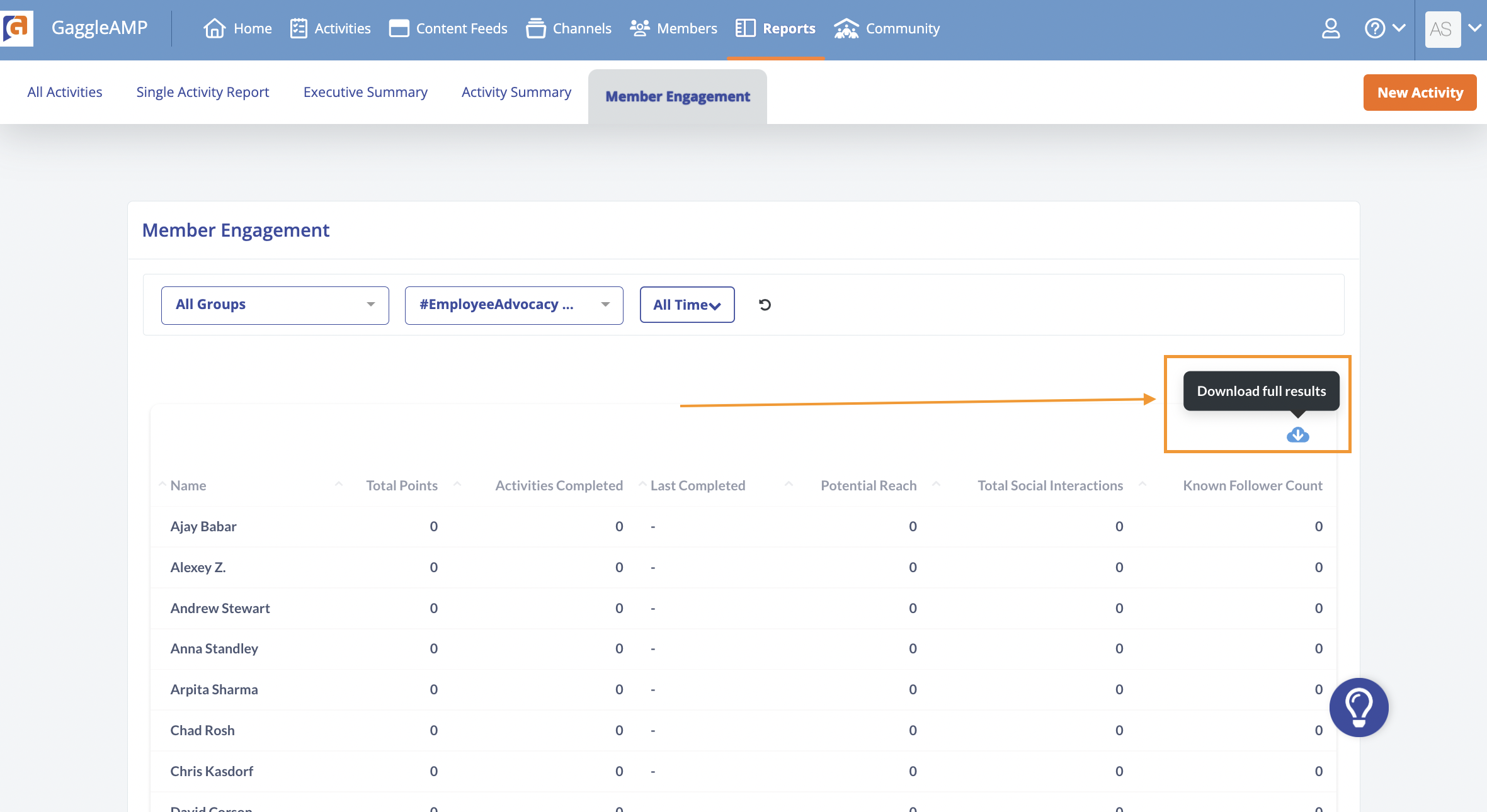Screen dimensions: 1487x812
Task: Select the Alexey Z. row name
Action: click(x=198, y=567)
